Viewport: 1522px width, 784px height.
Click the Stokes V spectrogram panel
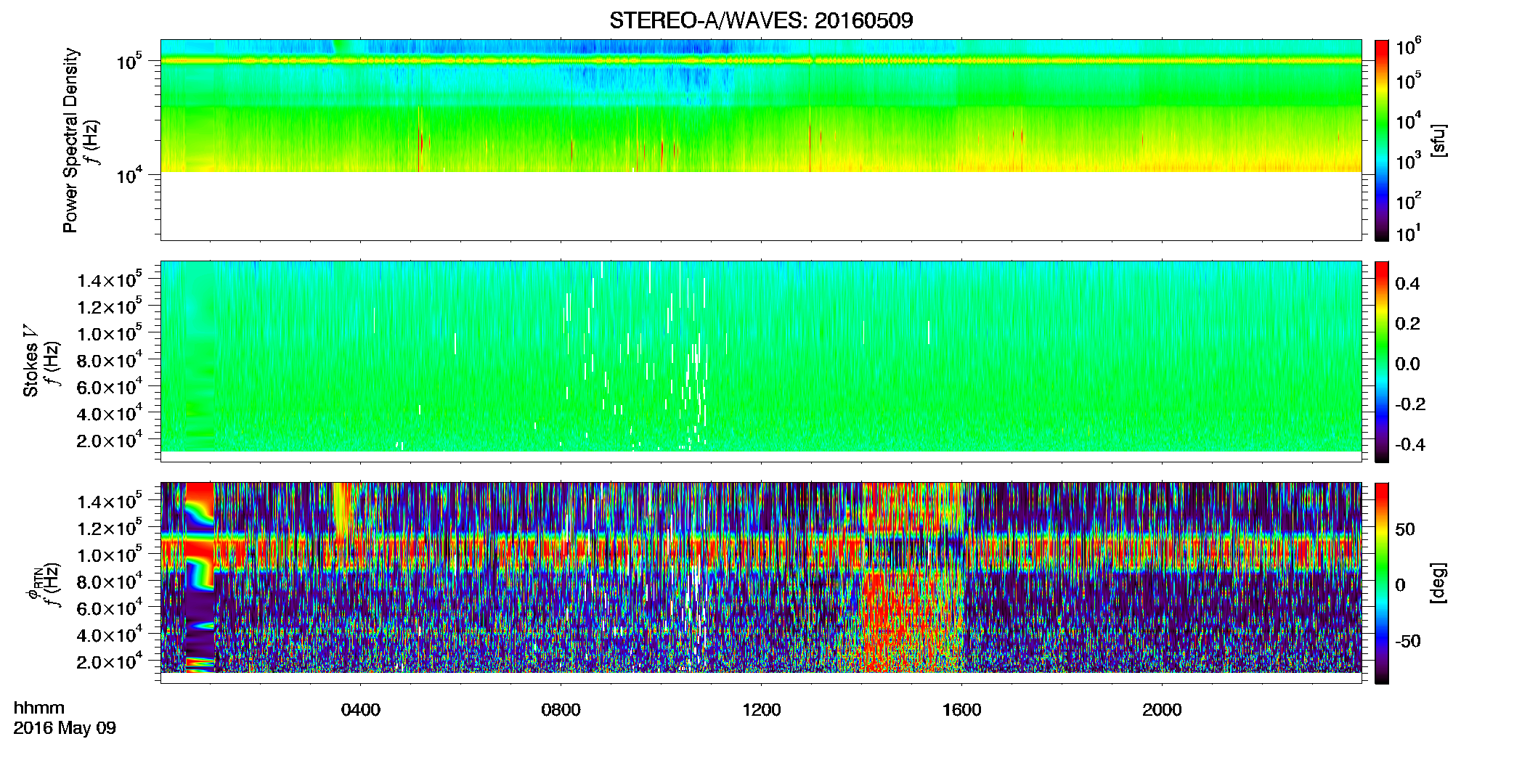761,361
